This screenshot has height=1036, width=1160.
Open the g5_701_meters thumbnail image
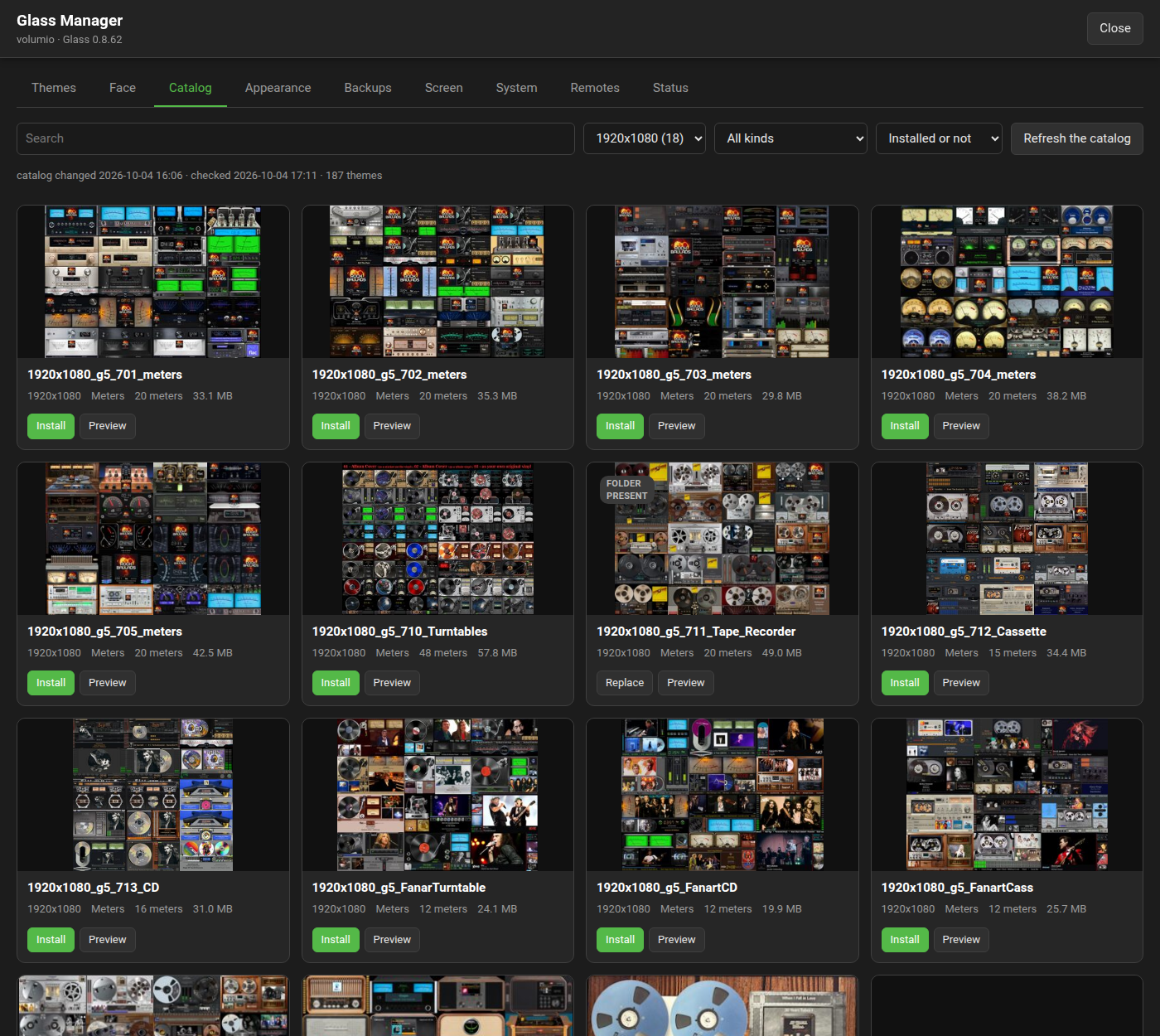[x=153, y=282]
